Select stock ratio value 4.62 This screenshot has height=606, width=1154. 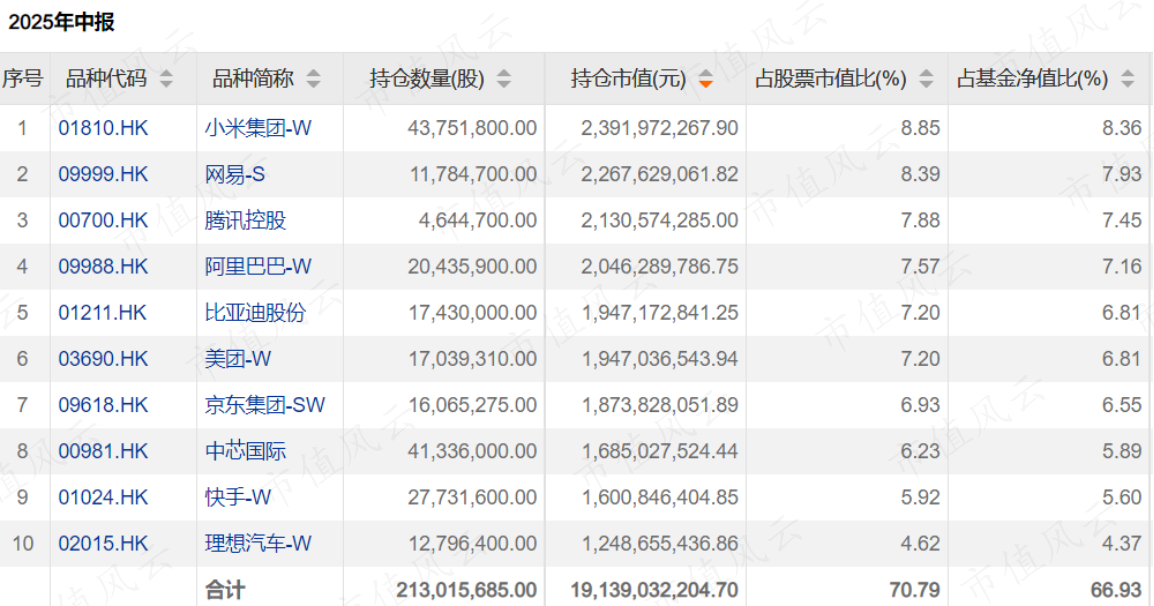coord(921,543)
